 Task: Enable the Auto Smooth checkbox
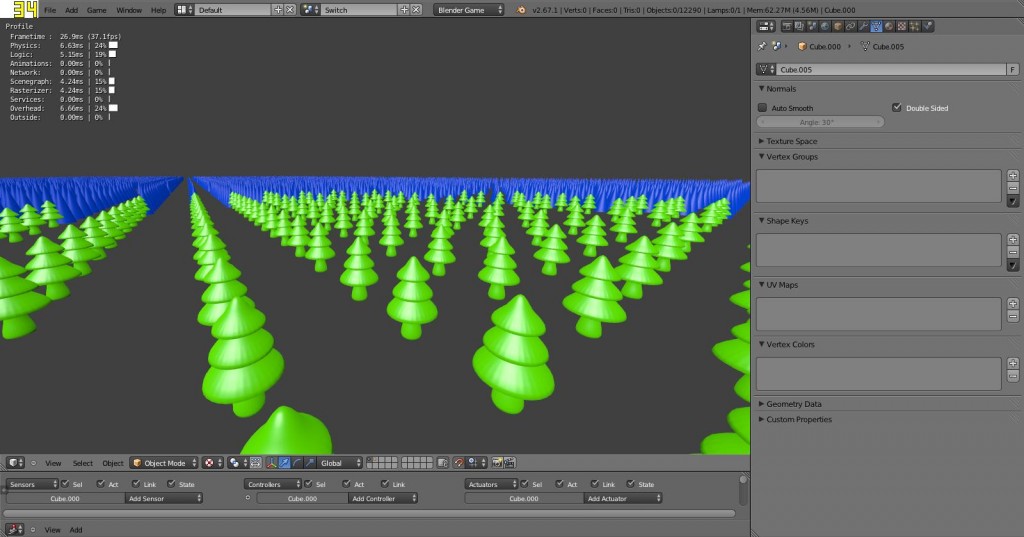[x=762, y=107]
